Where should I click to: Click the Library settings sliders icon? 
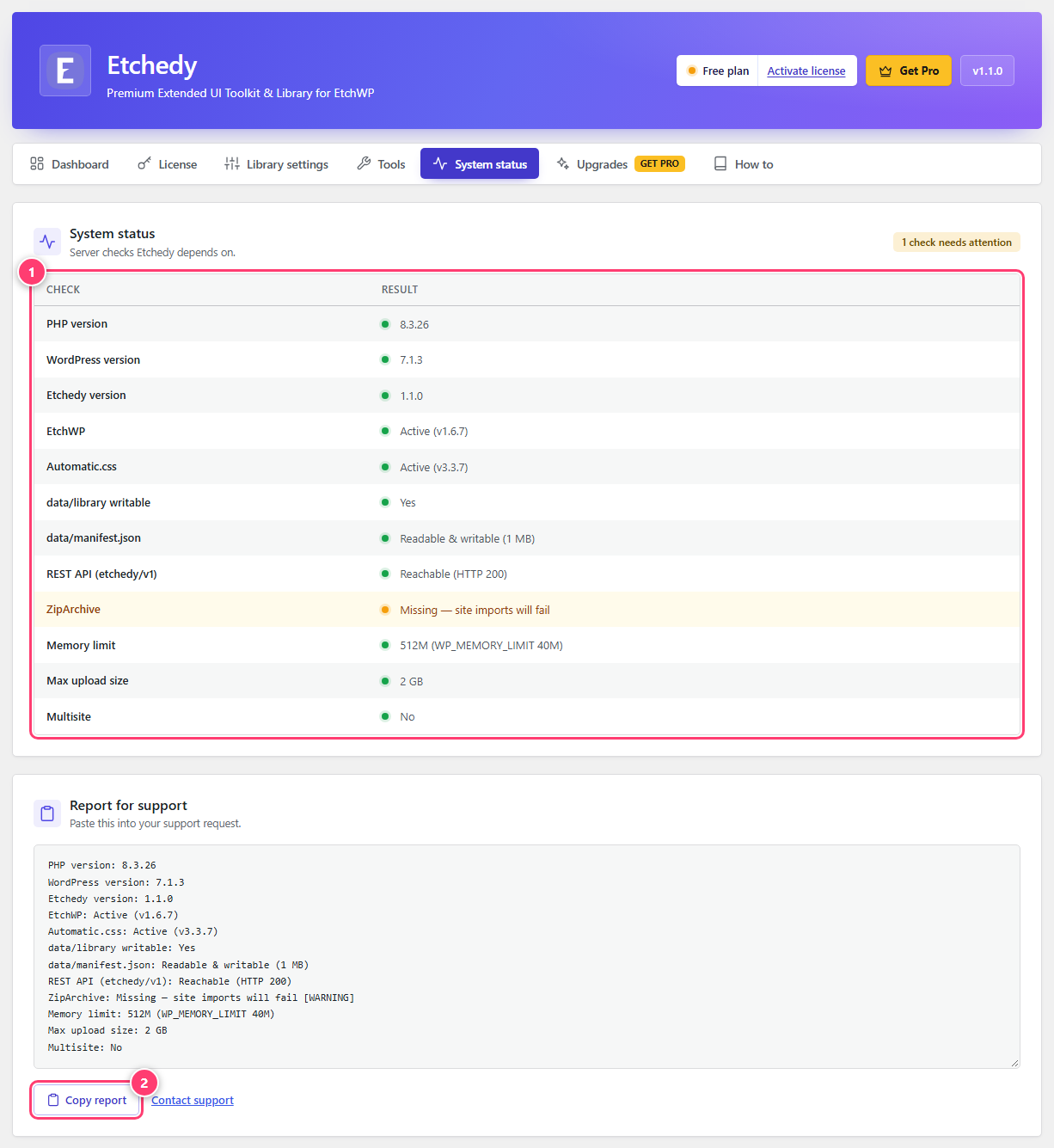(232, 163)
